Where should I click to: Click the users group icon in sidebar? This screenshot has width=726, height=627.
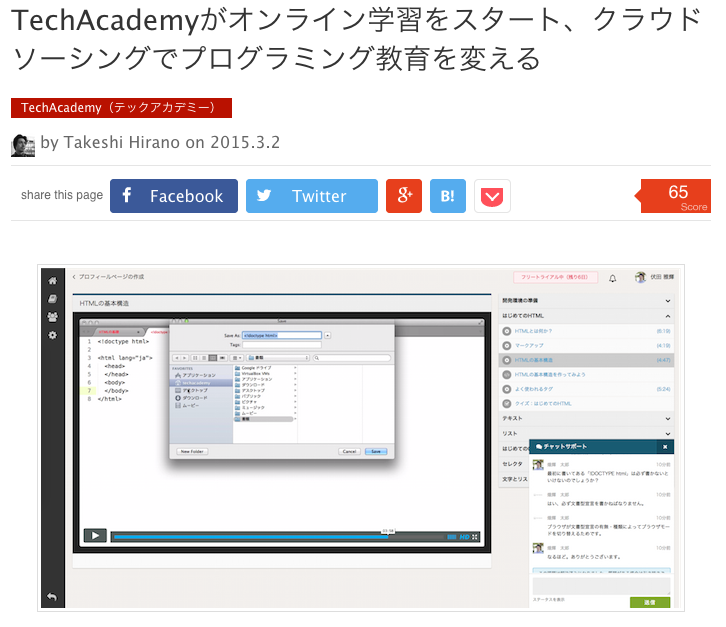coord(53,317)
